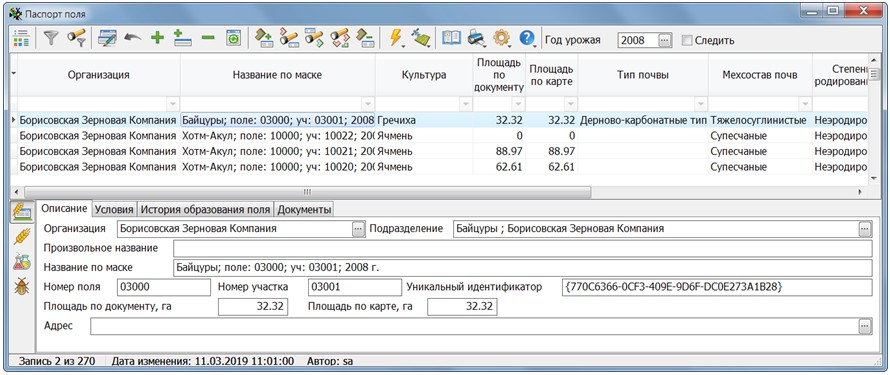Open filter dropdown under Тип почвы column
Image resolution: width=890 pixels, height=375 pixels.
coord(701,104)
